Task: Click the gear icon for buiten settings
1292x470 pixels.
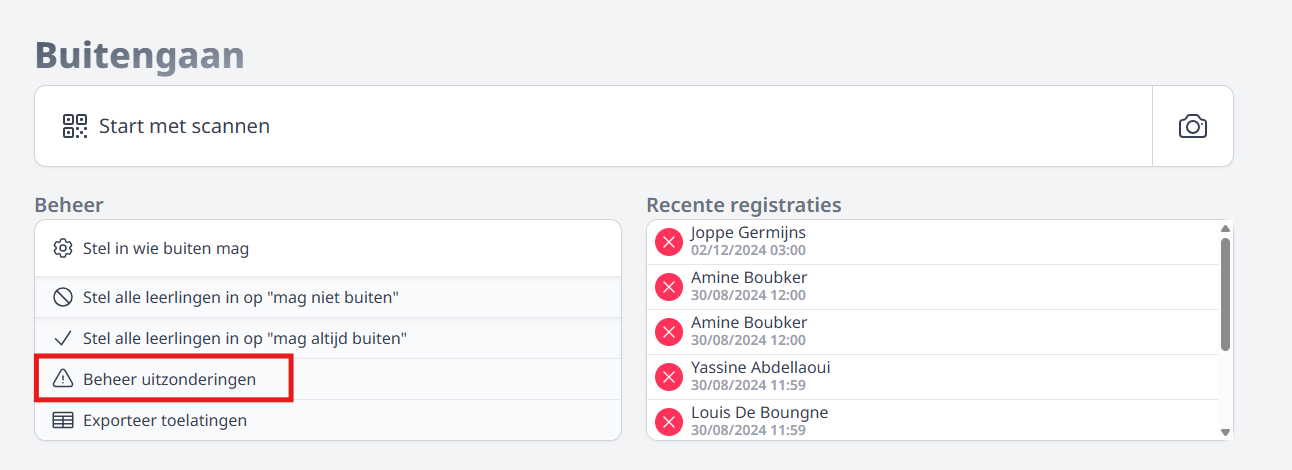Action: click(63, 249)
